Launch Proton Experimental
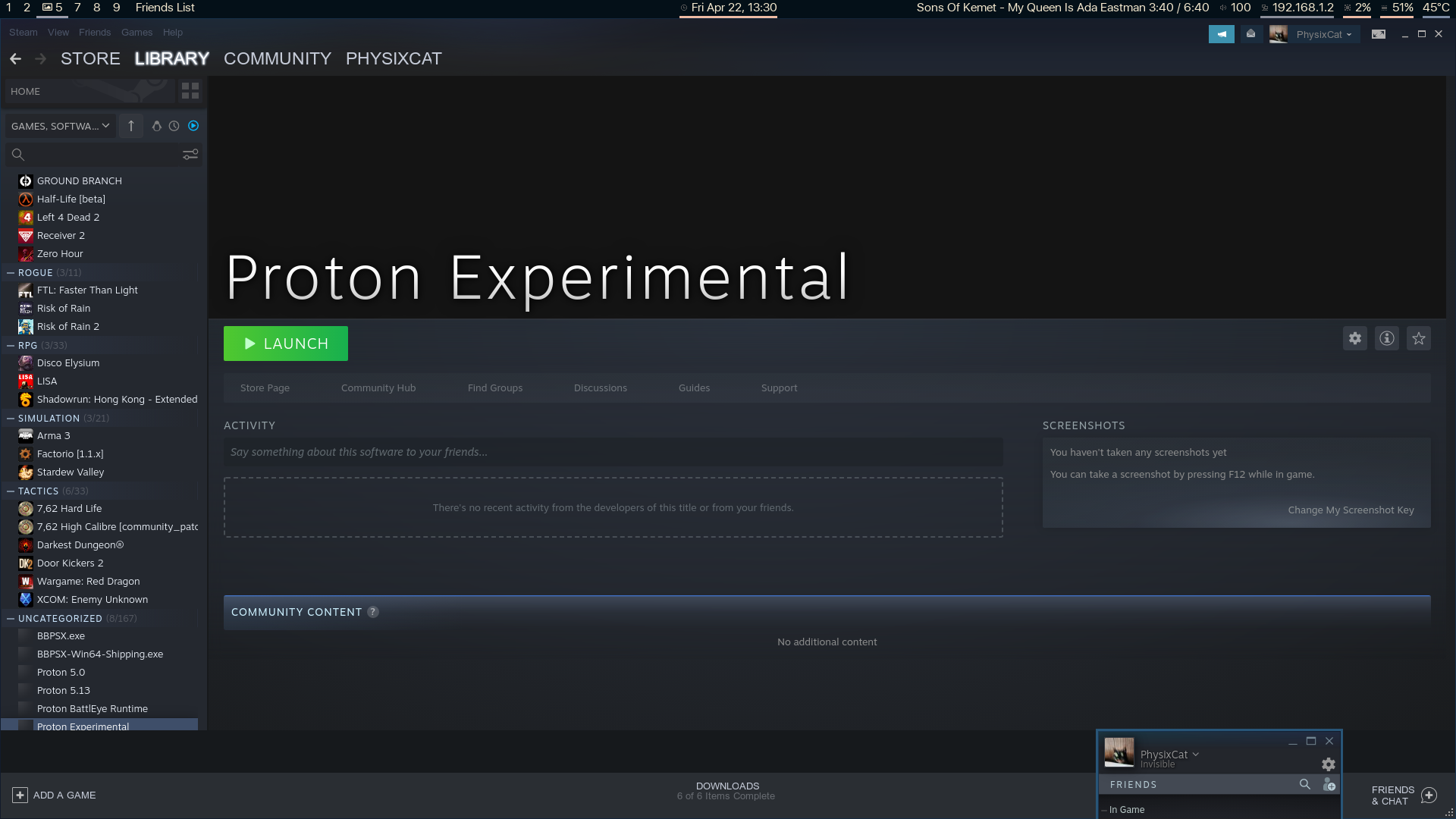1456x819 pixels. coord(286,344)
